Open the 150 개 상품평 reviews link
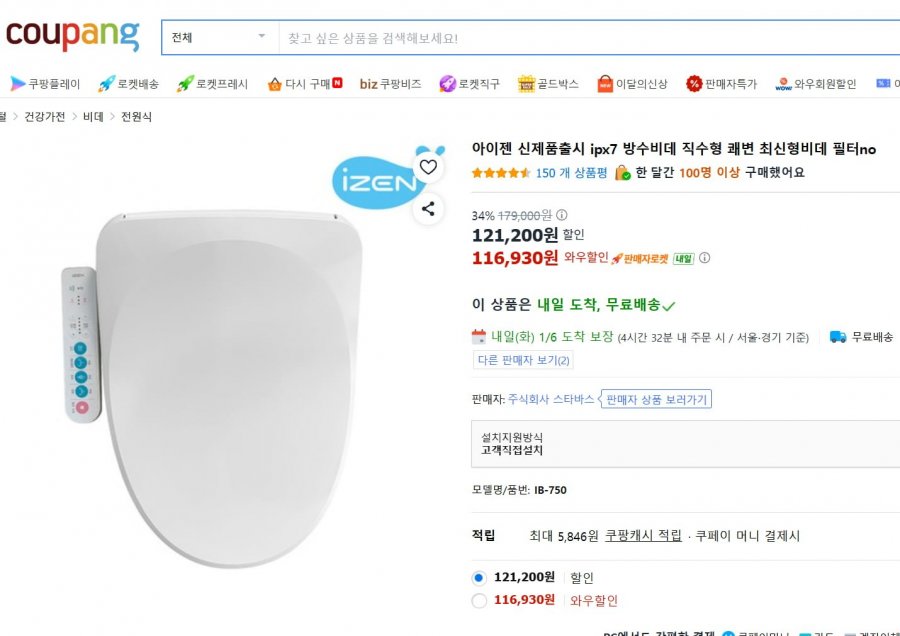The image size is (900, 636). (571, 173)
